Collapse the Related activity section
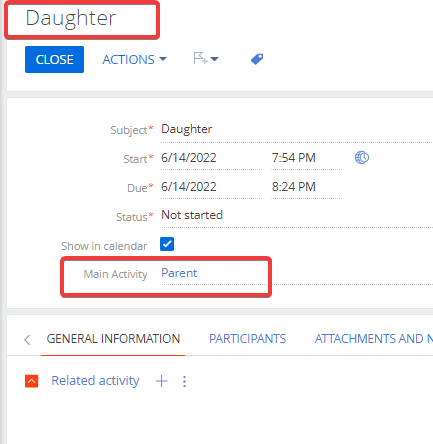 pyautogui.click(x=32, y=381)
